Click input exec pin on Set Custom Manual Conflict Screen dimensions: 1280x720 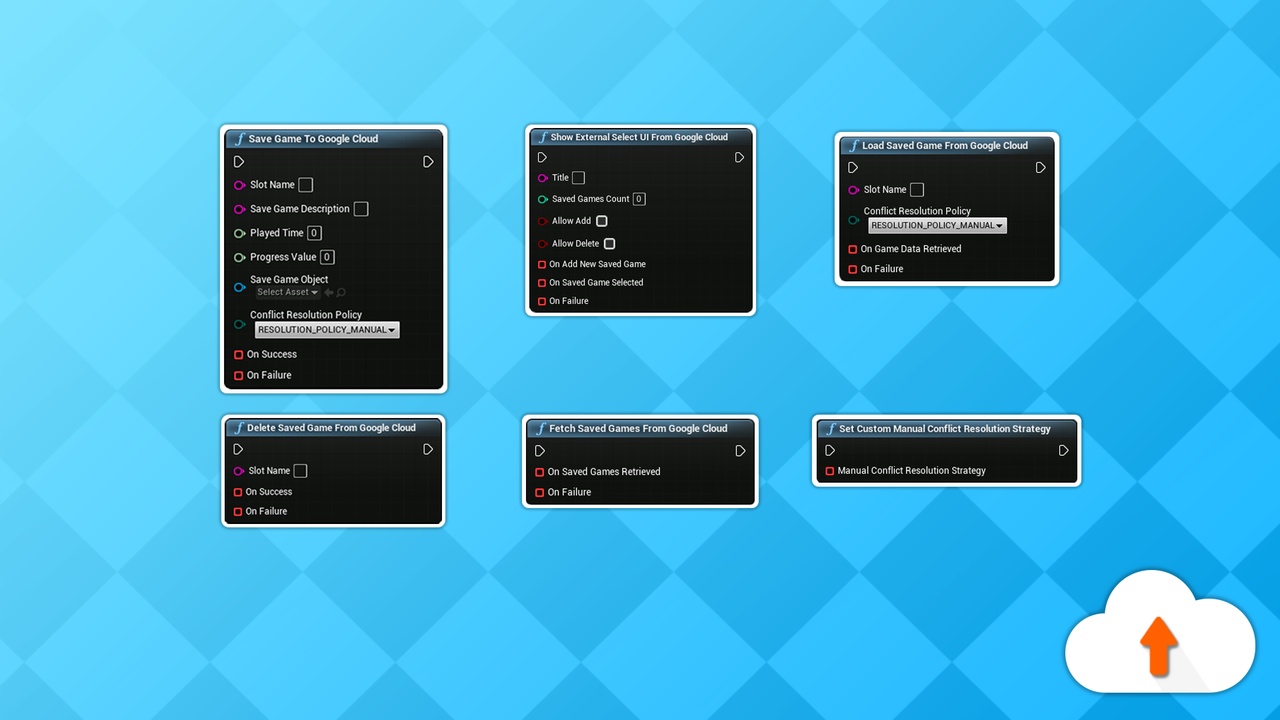click(830, 450)
